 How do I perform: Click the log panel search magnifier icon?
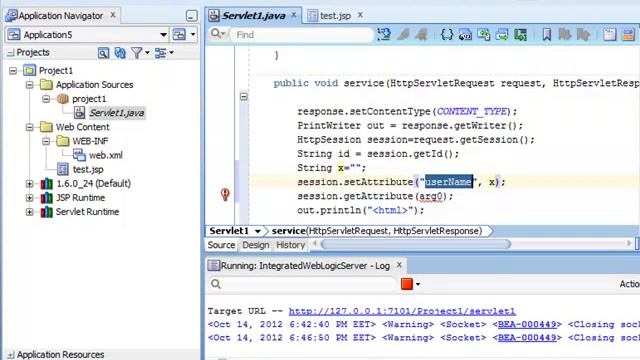(x=216, y=284)
